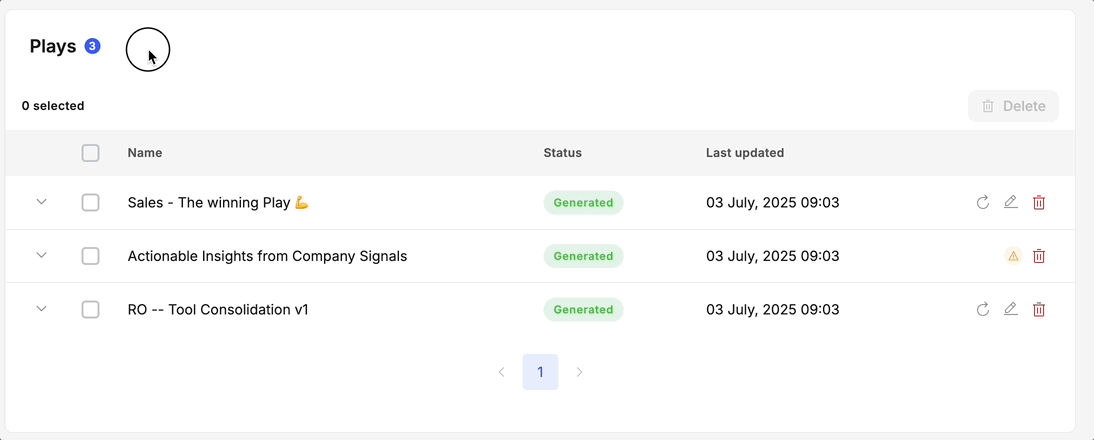The image size is (1094, 440).
Task: Open the Actionable Insights from Company Signals play
Action: click(x=267, y=256)
